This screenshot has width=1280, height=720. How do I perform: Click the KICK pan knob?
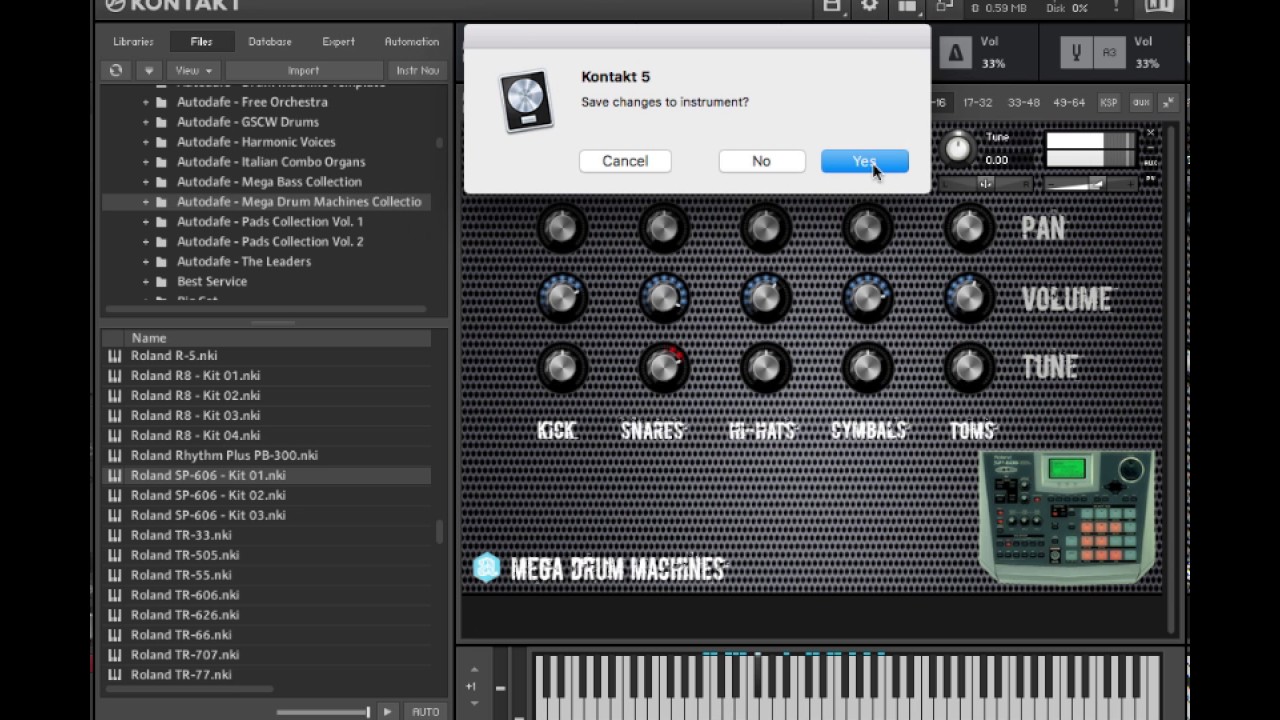coord(562,229)
